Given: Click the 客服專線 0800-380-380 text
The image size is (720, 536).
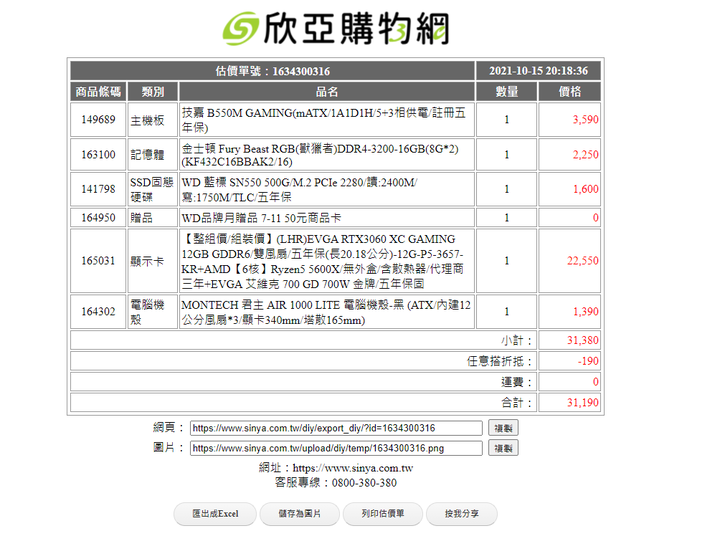Looking at the screenshot, I should point(336,483).
